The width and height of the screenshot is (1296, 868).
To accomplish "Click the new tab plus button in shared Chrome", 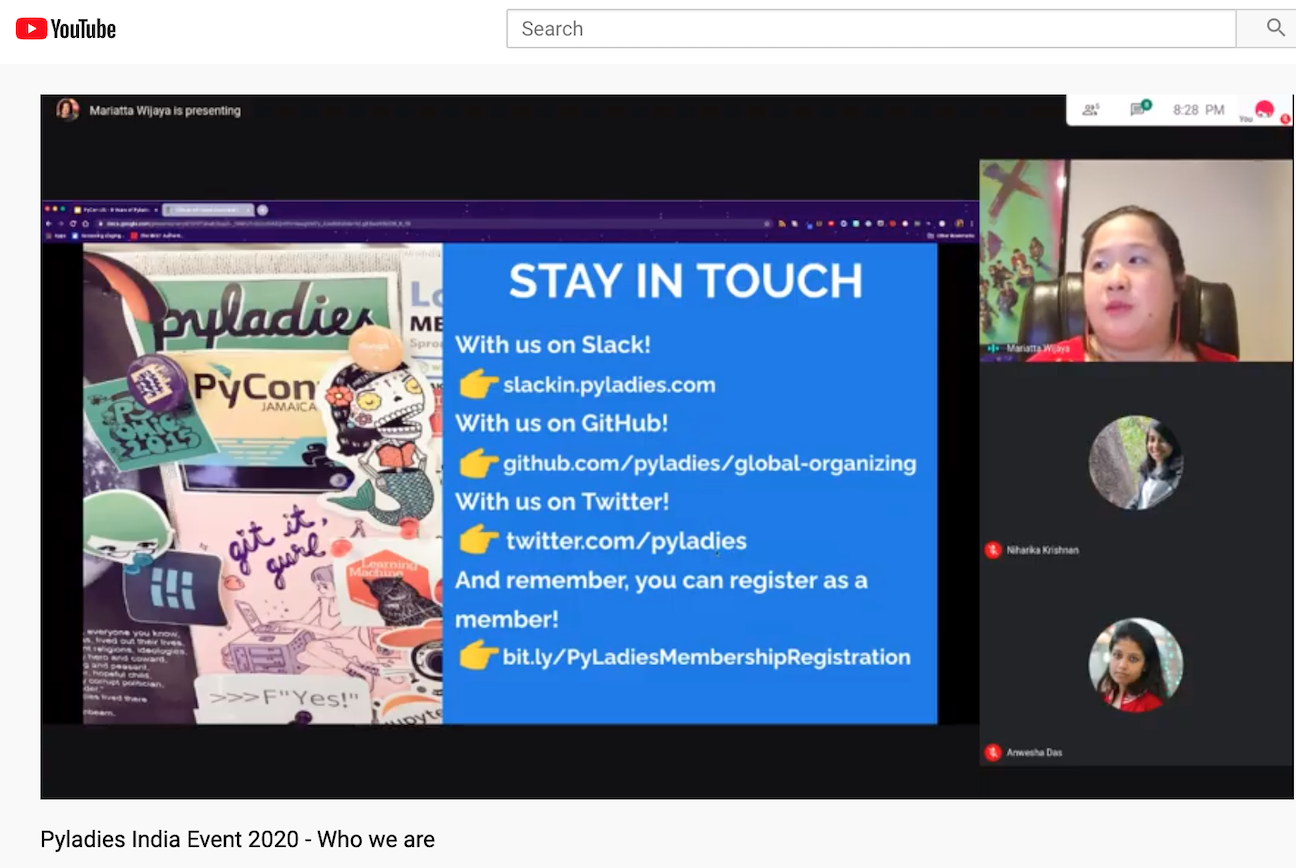I will (263, 210).
